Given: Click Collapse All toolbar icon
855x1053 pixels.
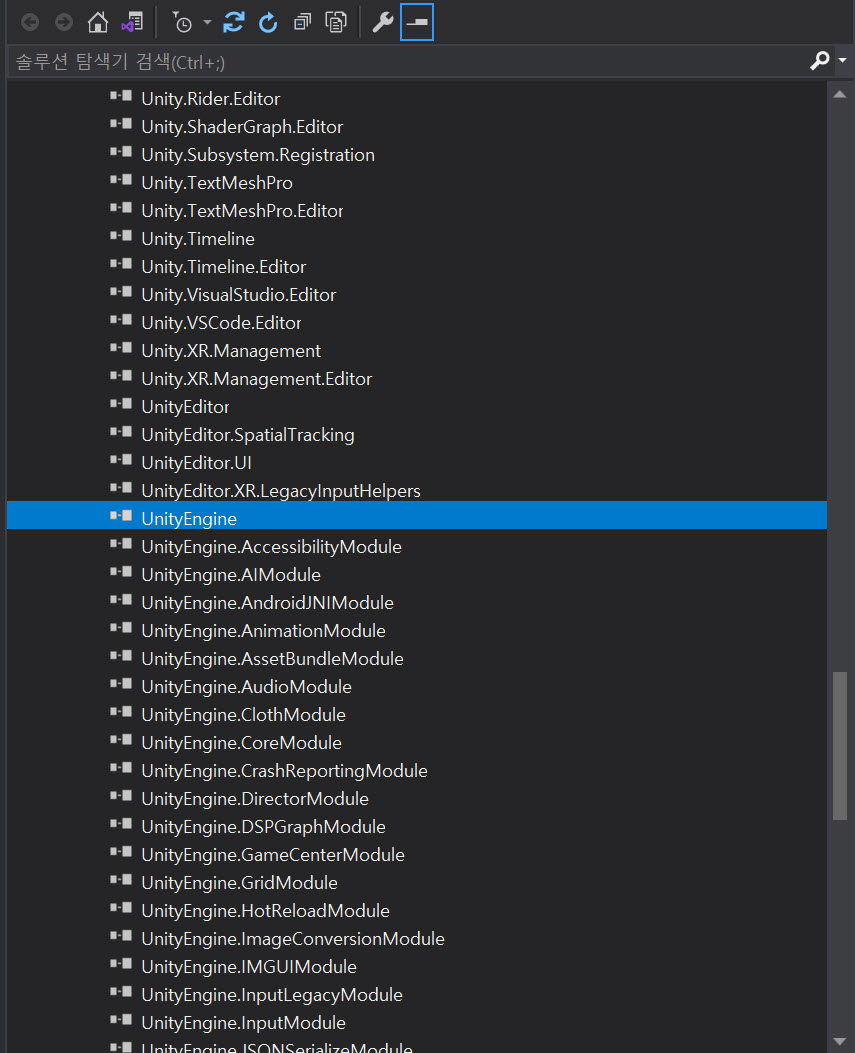Looking at the screenshot, I should click(302, 22).
